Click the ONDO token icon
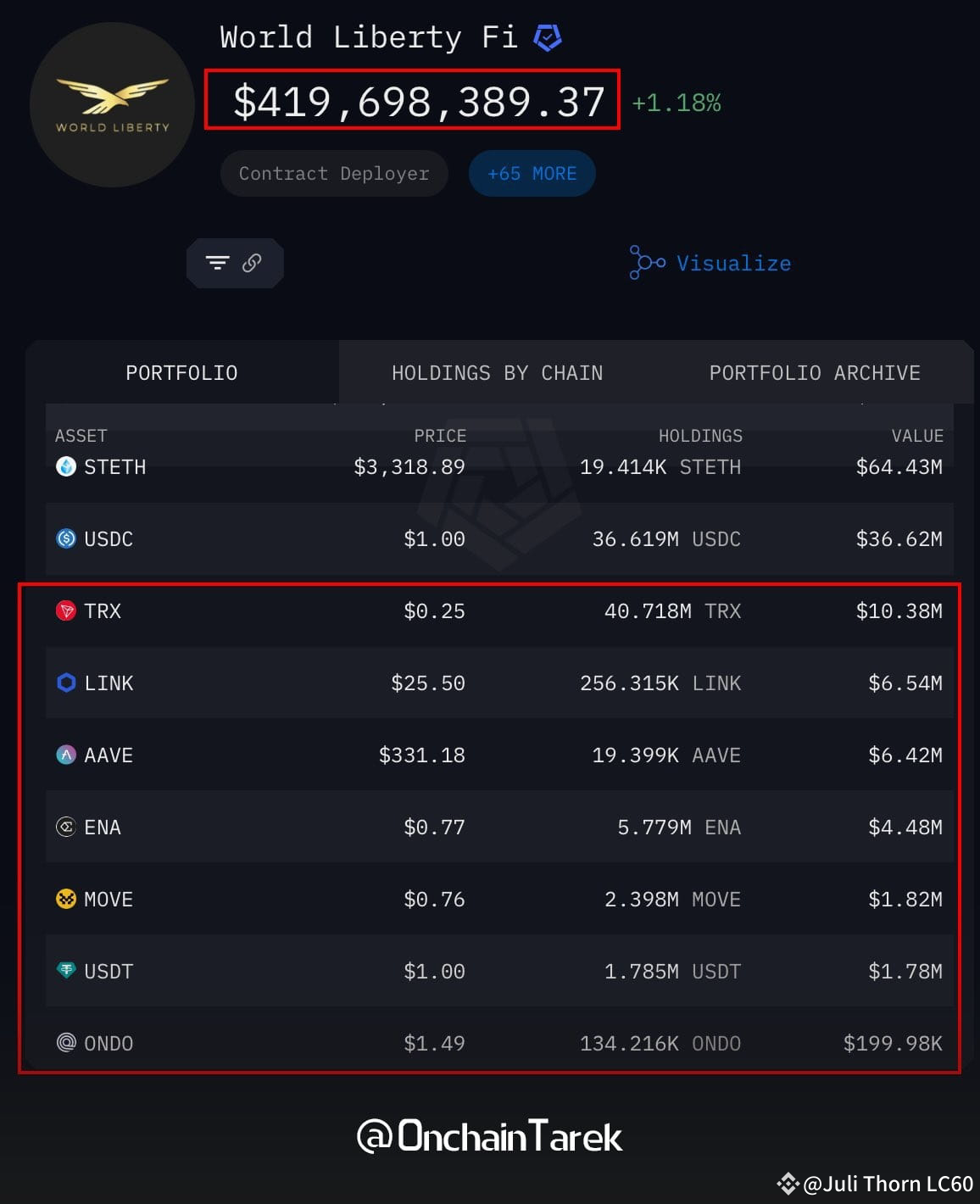The image size is (980, 1204). coord(65,1043)
